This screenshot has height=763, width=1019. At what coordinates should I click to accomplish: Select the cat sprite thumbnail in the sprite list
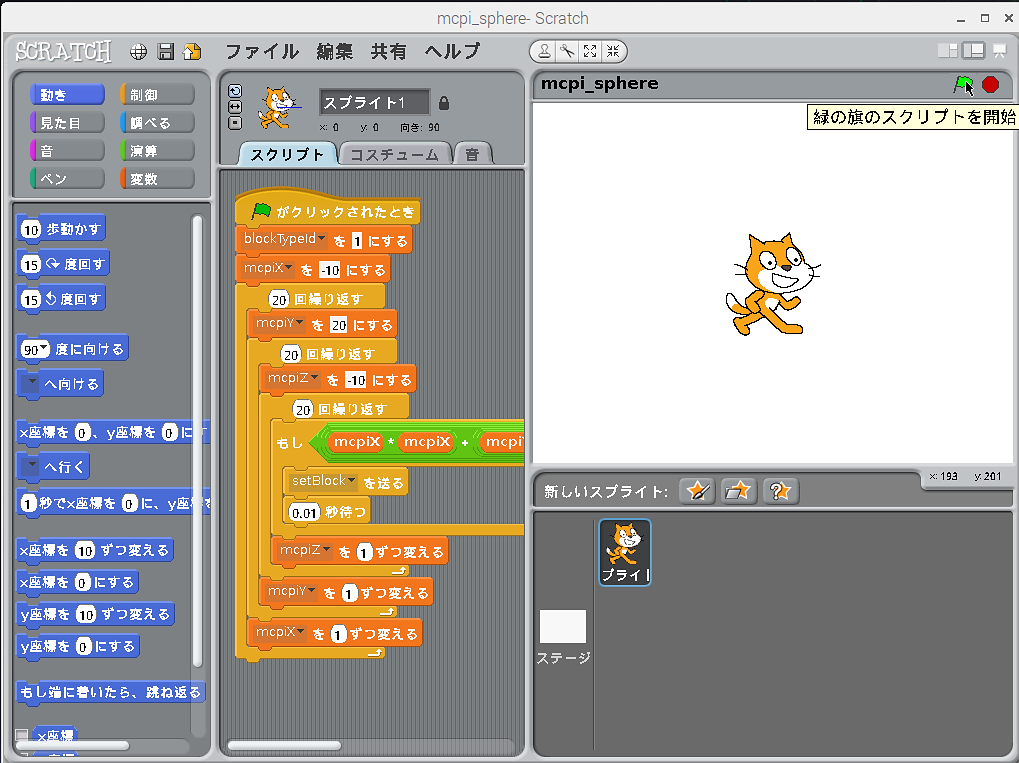pyautogui.click(x=625, y=552)
